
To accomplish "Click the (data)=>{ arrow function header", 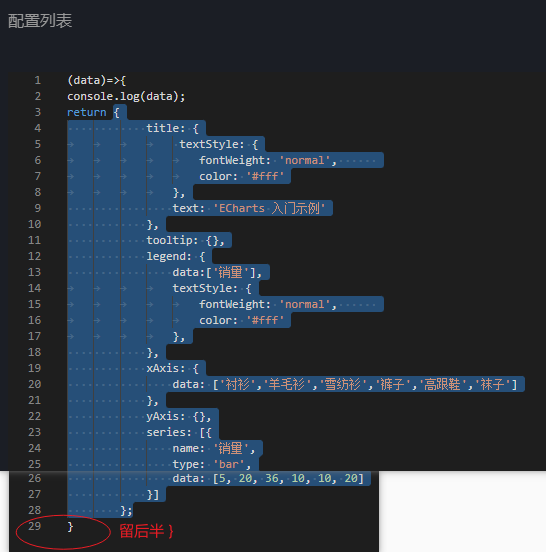I will (x=96, y=80).
